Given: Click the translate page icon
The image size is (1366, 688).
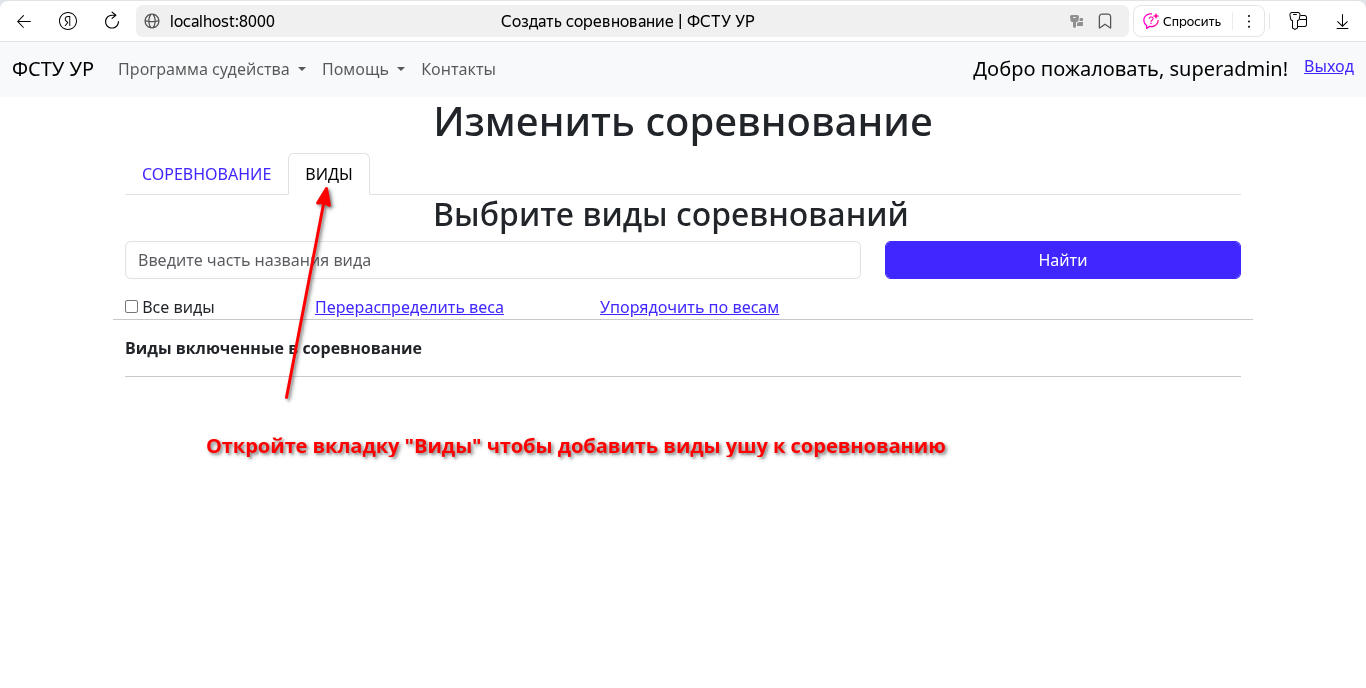Looking at the screenshot, I should coord(1076,21).
